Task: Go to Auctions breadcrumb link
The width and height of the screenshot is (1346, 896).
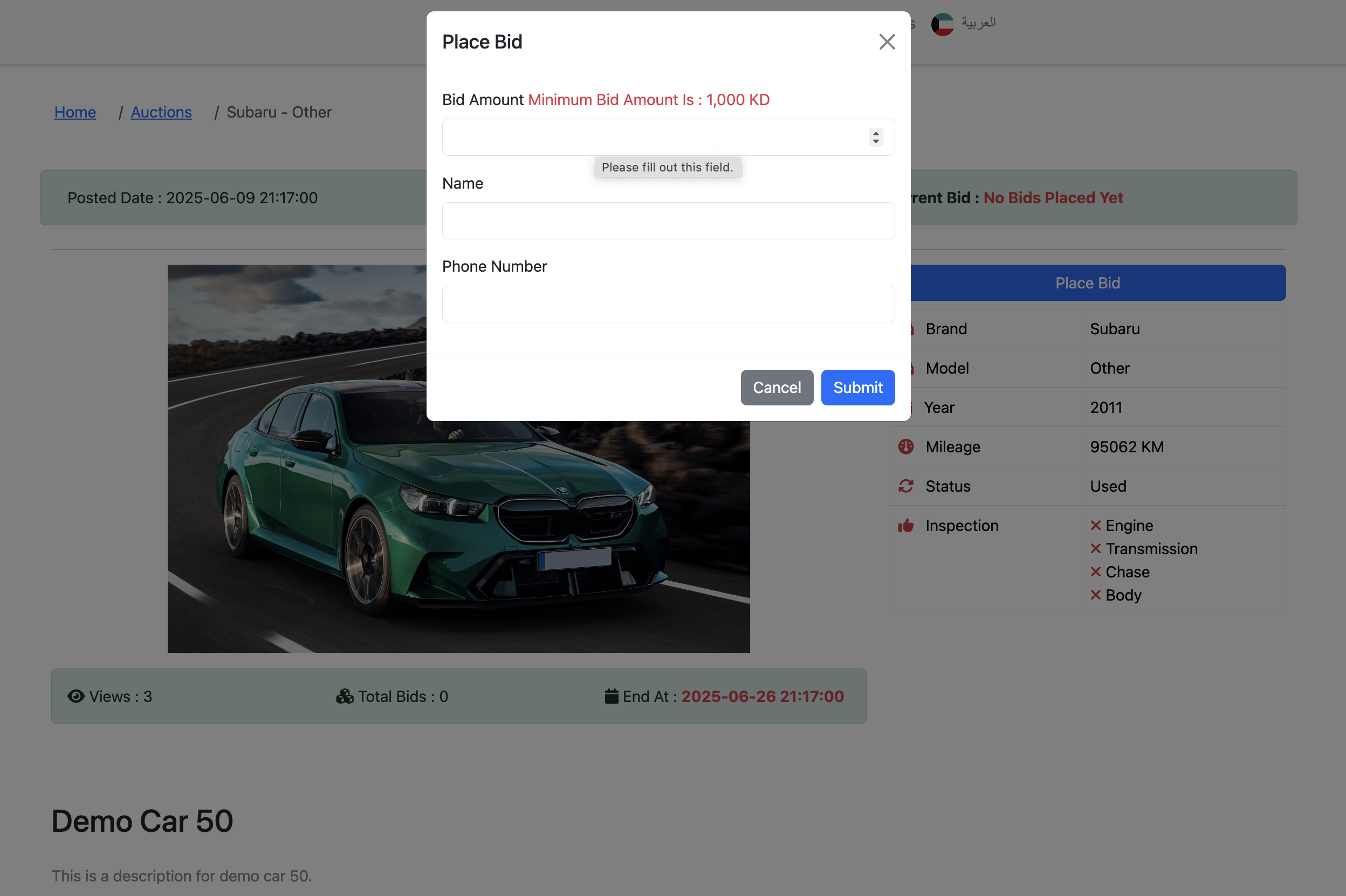Action: [x=161, y=112]
